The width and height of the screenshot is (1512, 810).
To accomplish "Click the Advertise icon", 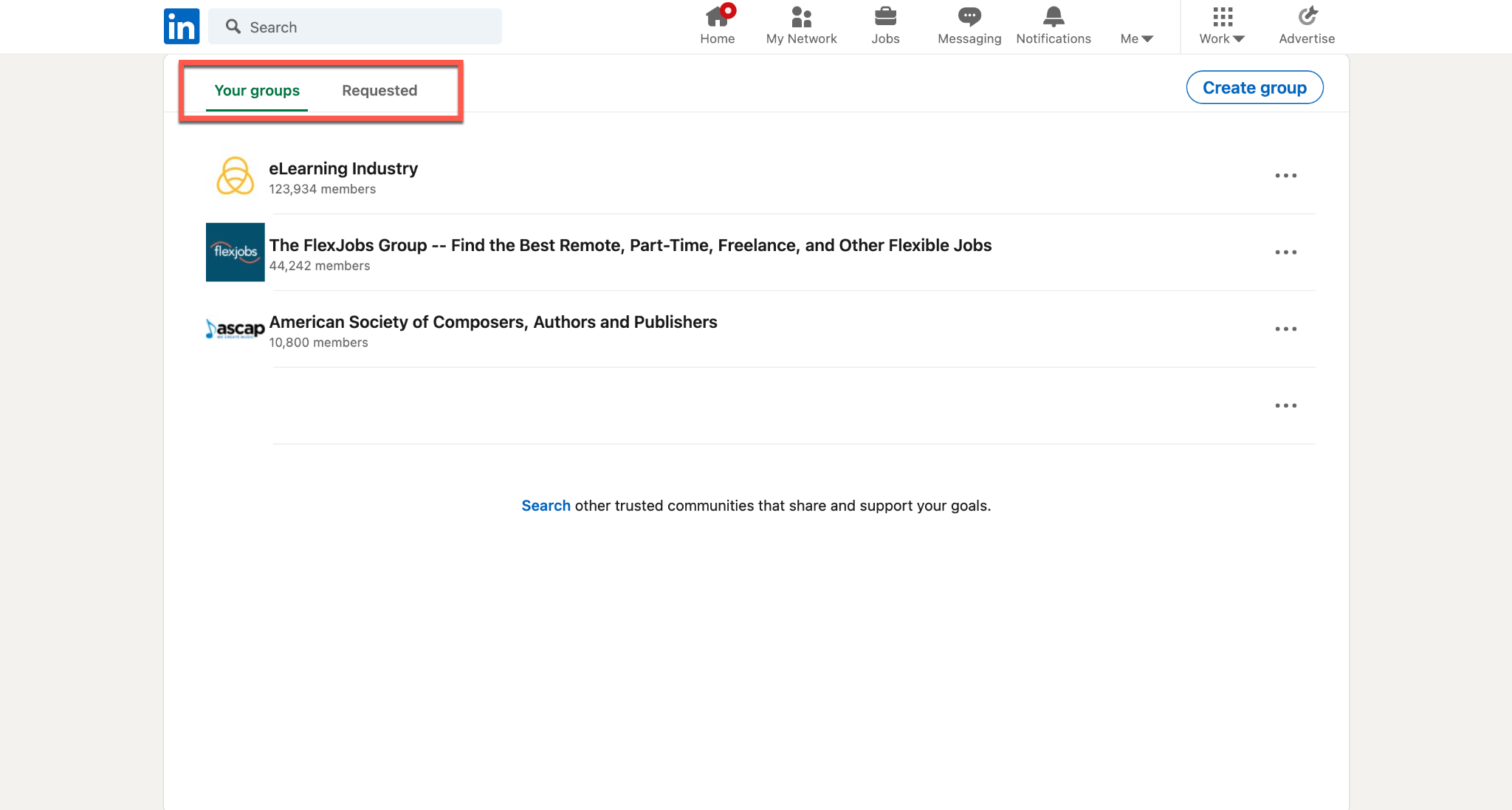I will coord(1307,17).
